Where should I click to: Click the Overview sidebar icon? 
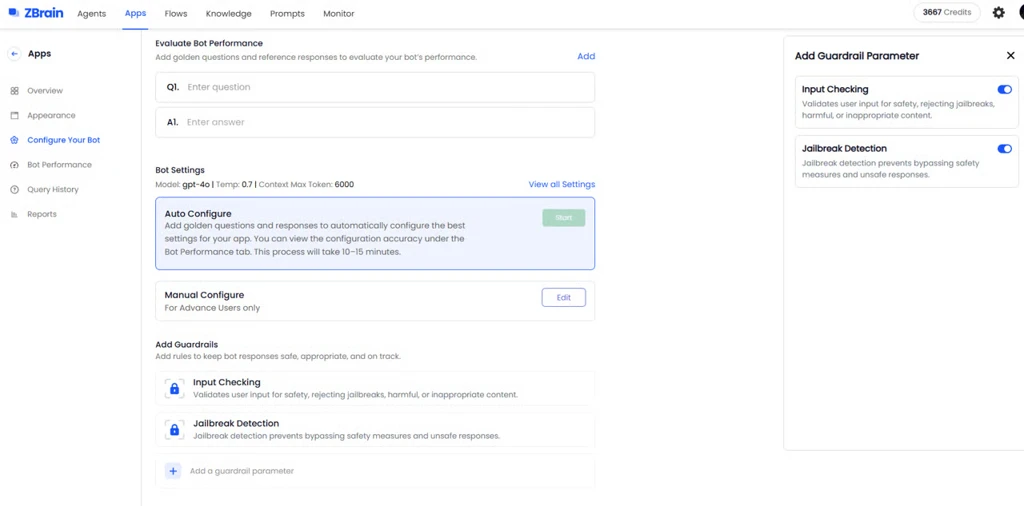coord(14,91)
